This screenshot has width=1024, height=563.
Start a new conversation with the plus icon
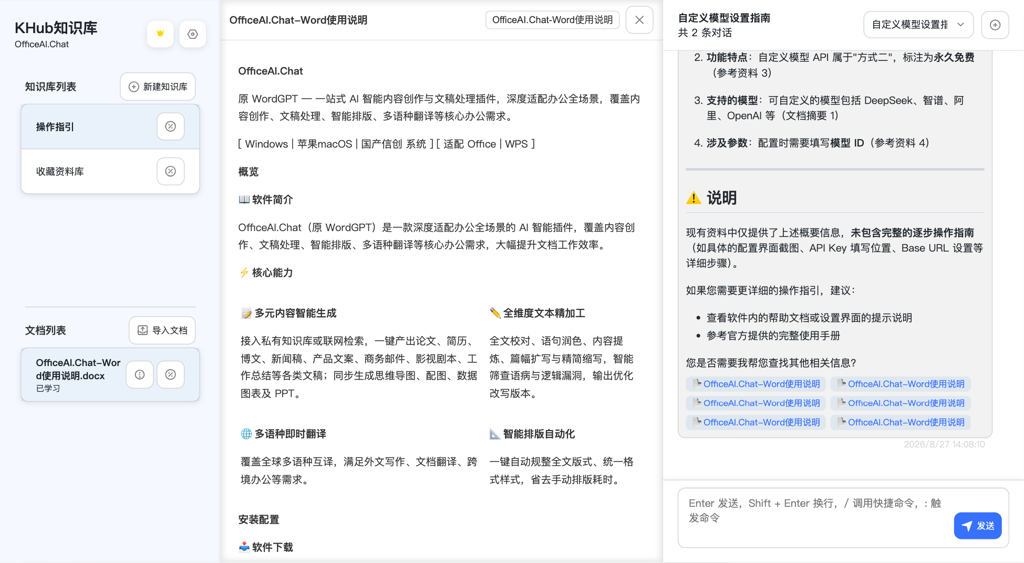coord(995,25)
